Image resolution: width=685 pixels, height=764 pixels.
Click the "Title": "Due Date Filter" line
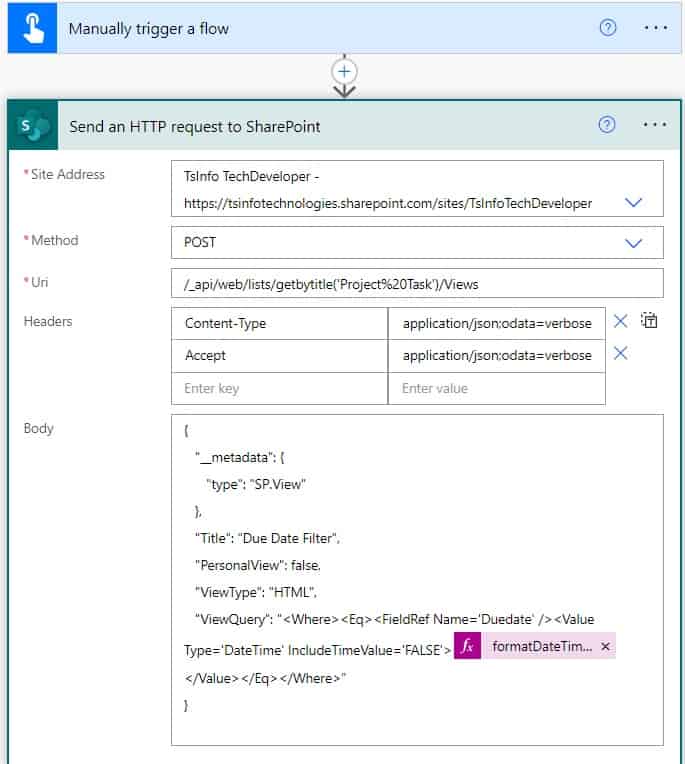267,538
